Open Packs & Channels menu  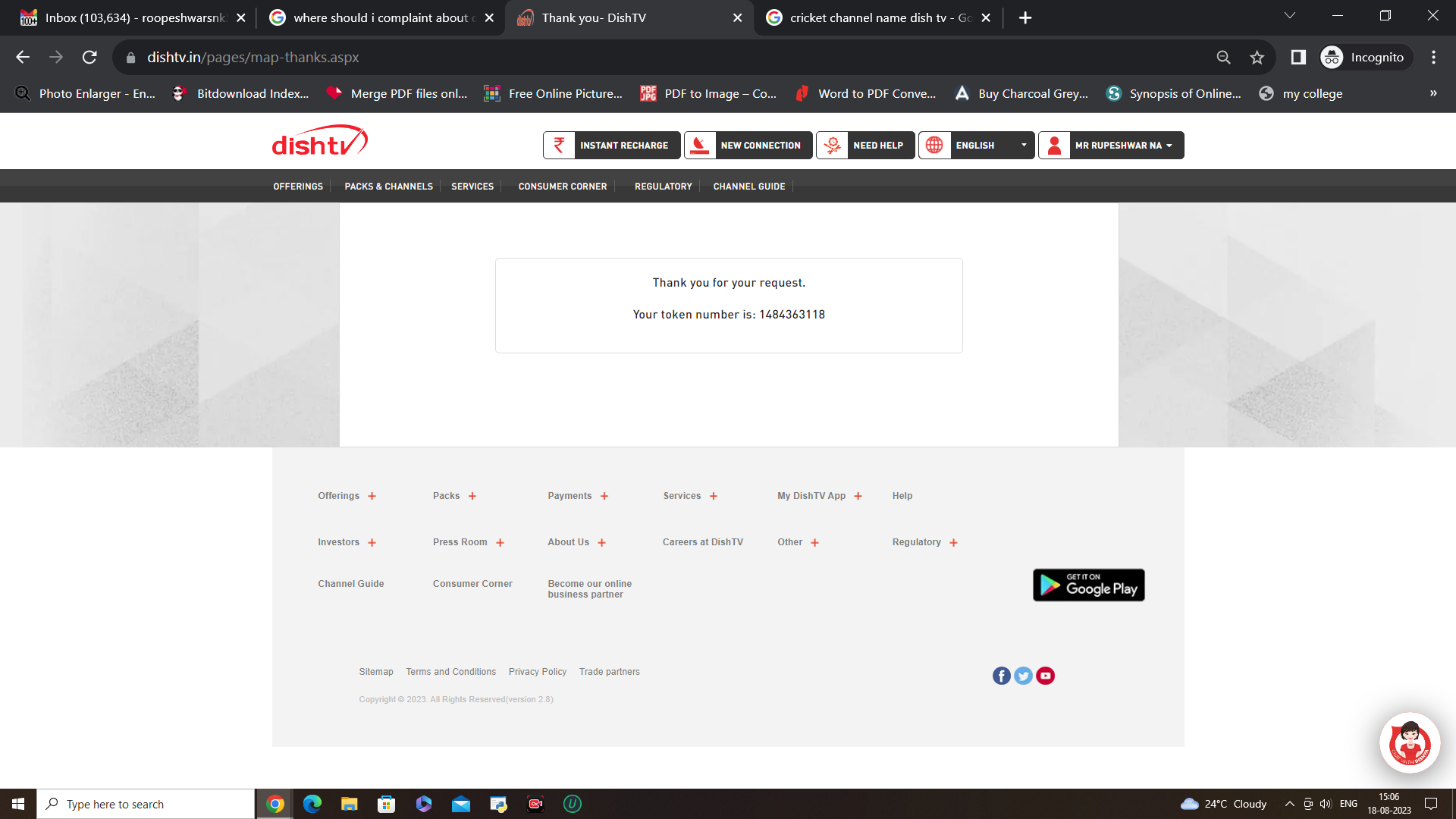point(388,187)
